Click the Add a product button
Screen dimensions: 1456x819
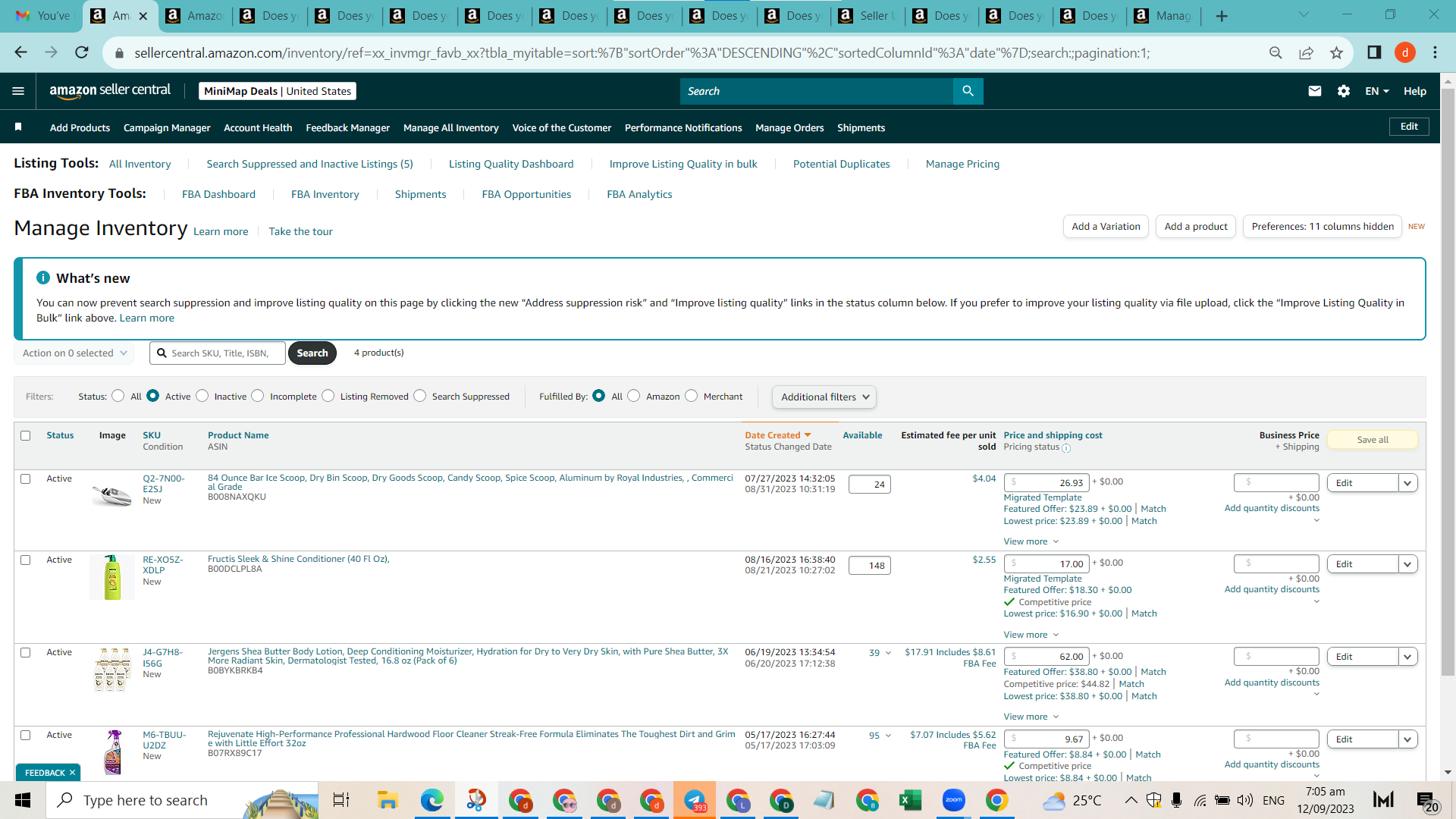coord(1196,226)
